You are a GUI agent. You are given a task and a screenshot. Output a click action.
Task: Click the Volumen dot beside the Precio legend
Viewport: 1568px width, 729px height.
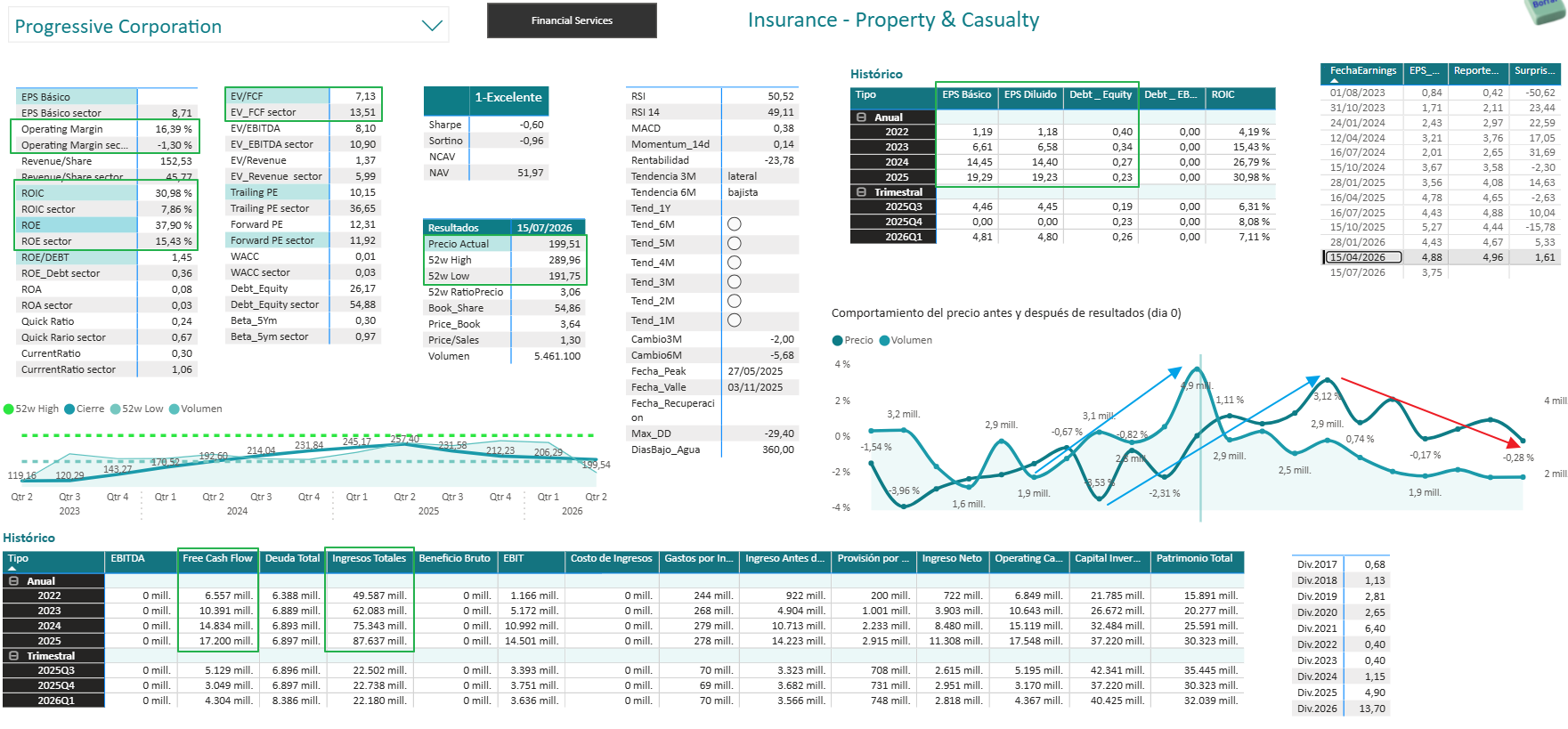coord(884,341)
